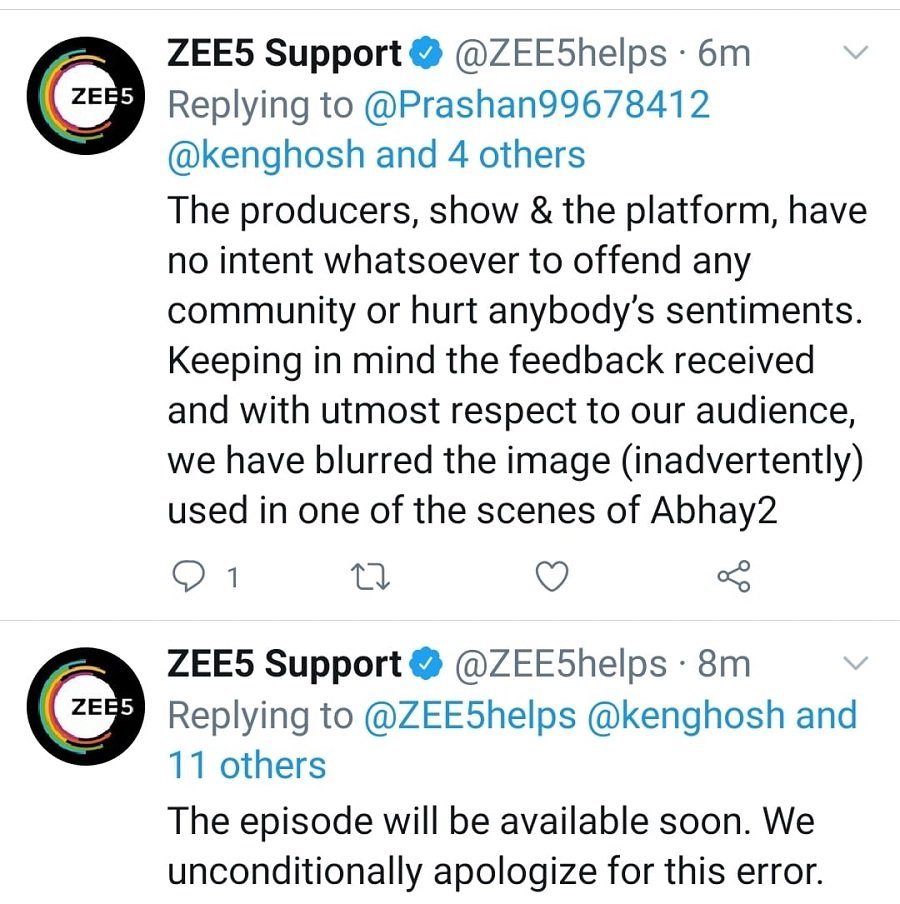Open the tweet text about Abhay2 scenes

click(517, 361)
